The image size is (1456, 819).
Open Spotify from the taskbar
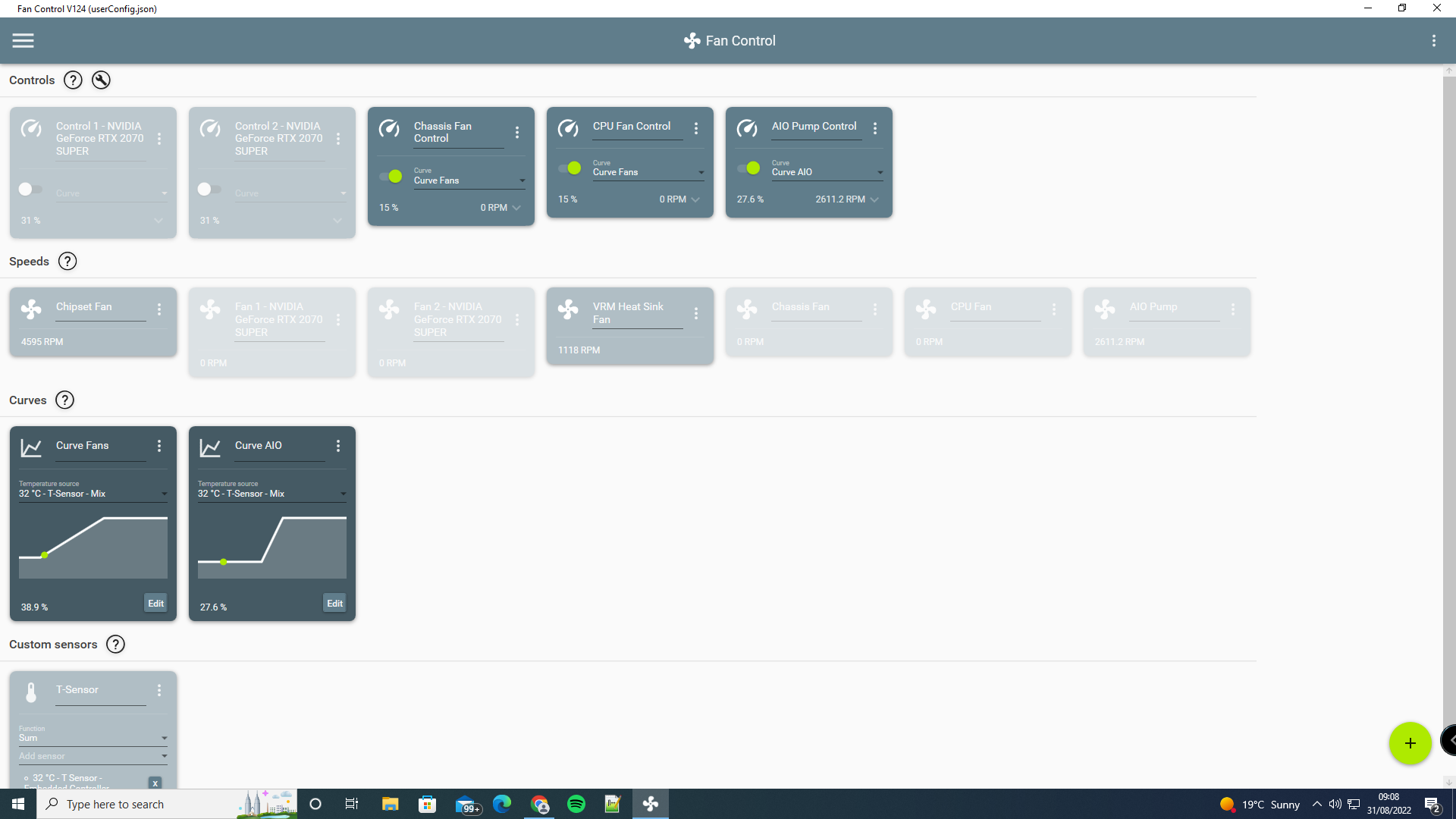[576, 804]
